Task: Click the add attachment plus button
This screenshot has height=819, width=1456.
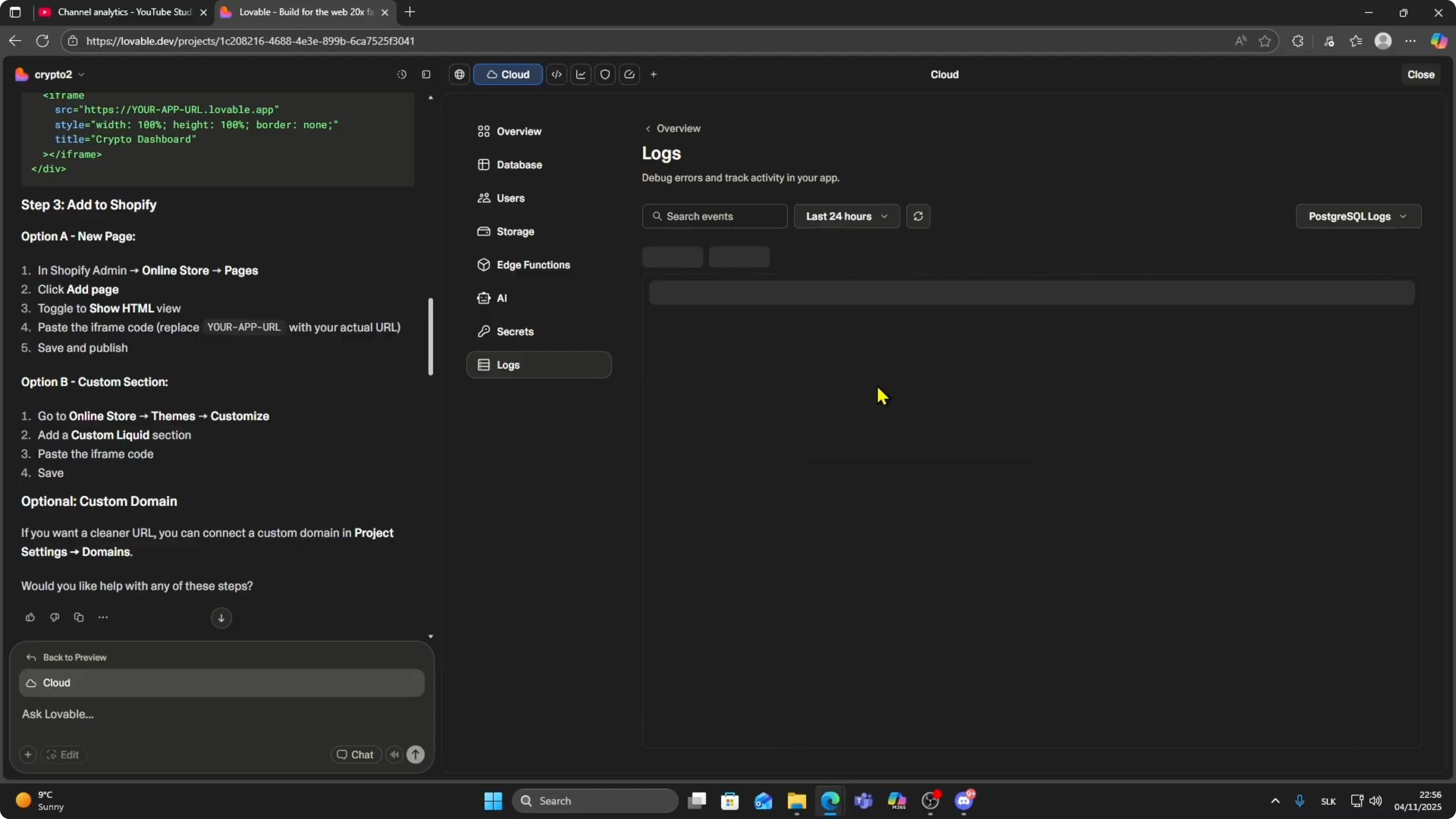Action: tap(28, 755)
